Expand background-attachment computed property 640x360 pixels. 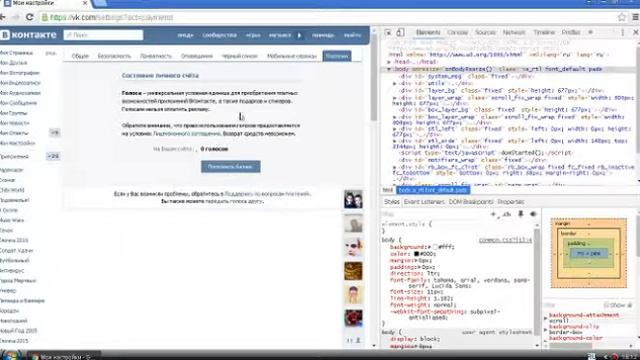tap(546, 318)
